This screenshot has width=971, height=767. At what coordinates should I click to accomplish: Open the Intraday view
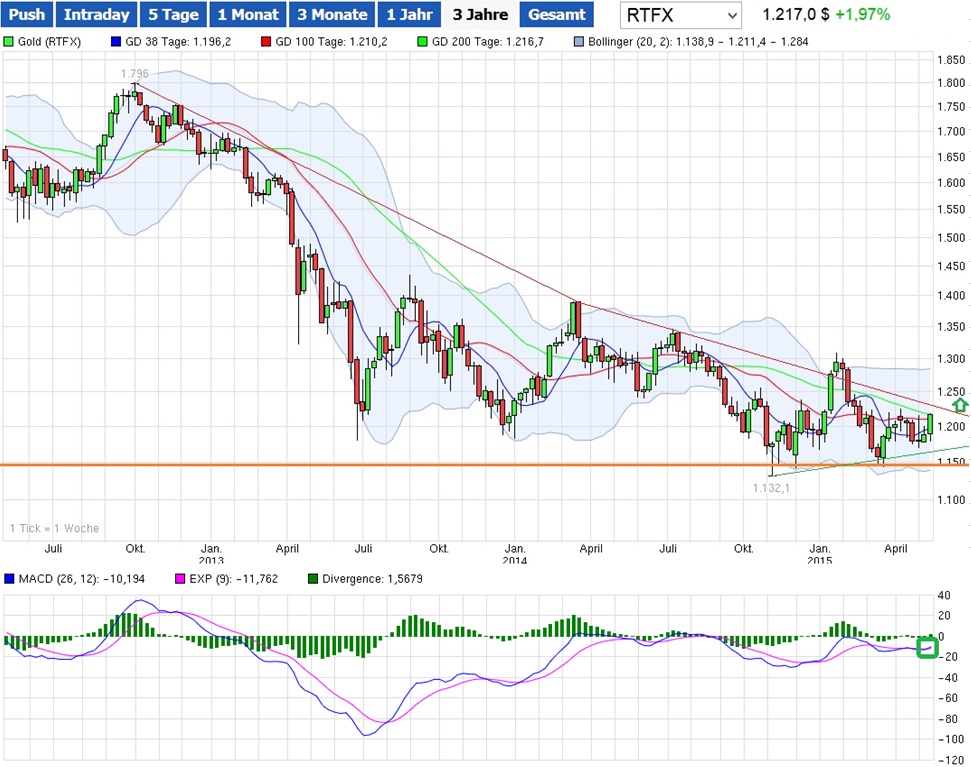pyautogui.click(x=96, y=15)
